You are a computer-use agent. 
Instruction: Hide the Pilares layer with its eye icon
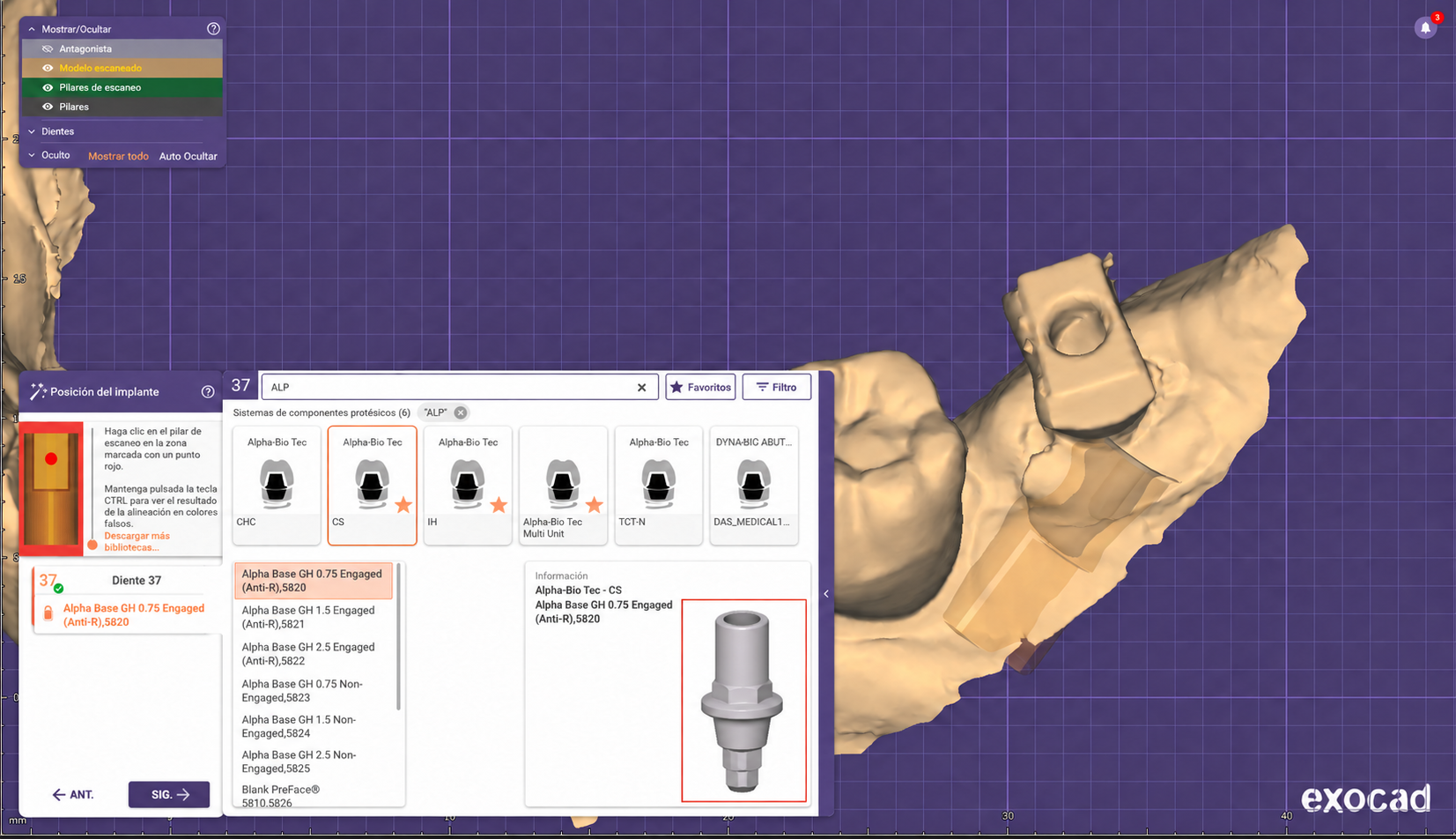48,107
